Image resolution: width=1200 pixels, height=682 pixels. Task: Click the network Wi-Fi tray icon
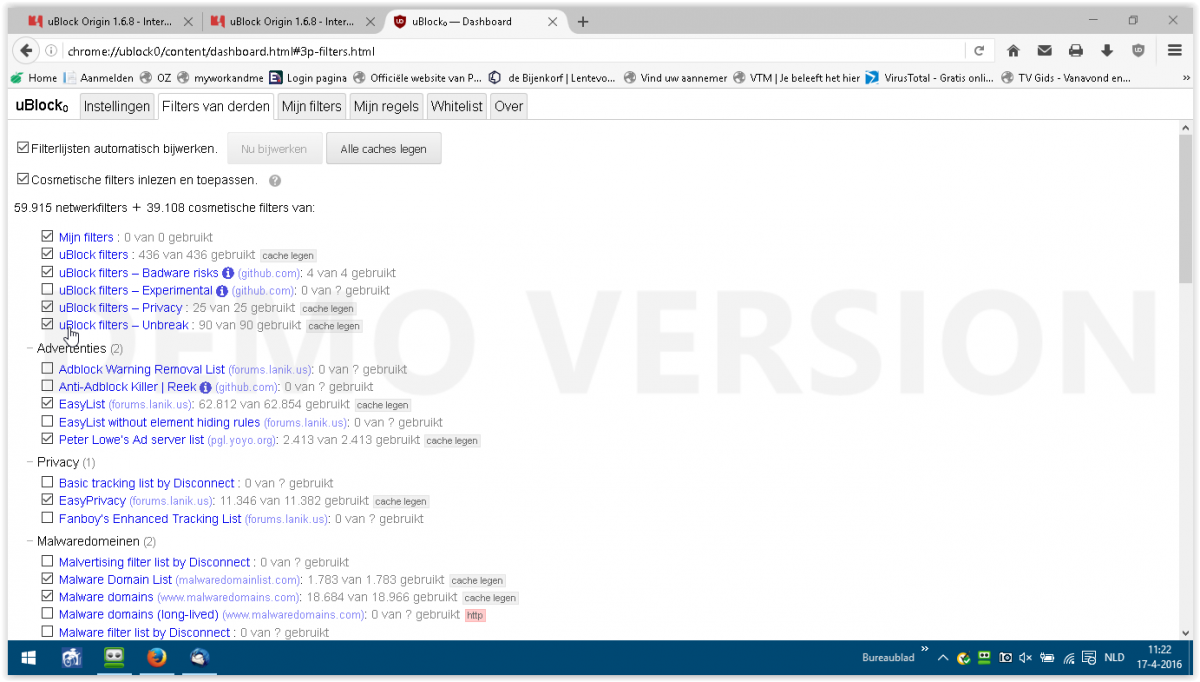(x=1069, y=658)
